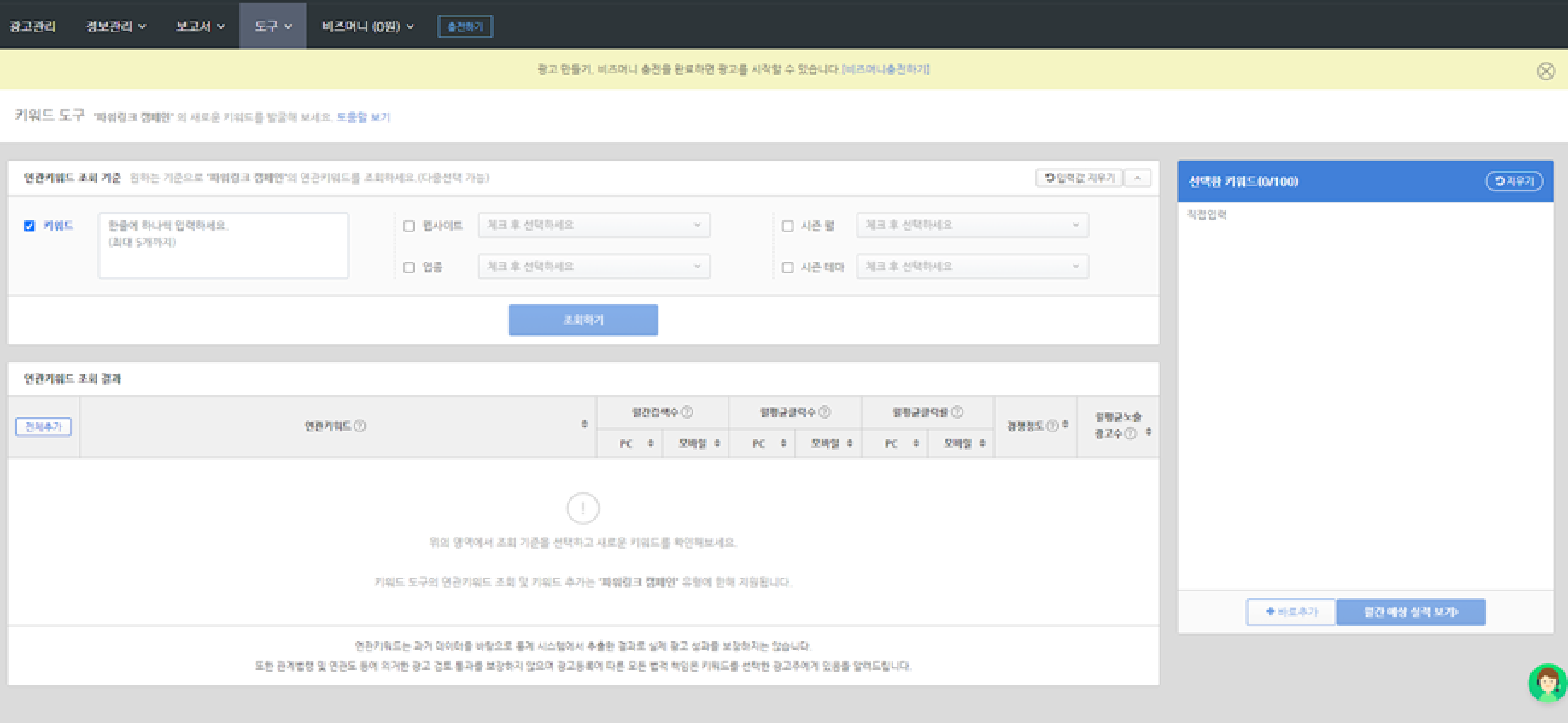The height and width of the screenshot is (723, 1568).
Task: Open the 시즌 테마 selection dropdown
Action: 973,266
